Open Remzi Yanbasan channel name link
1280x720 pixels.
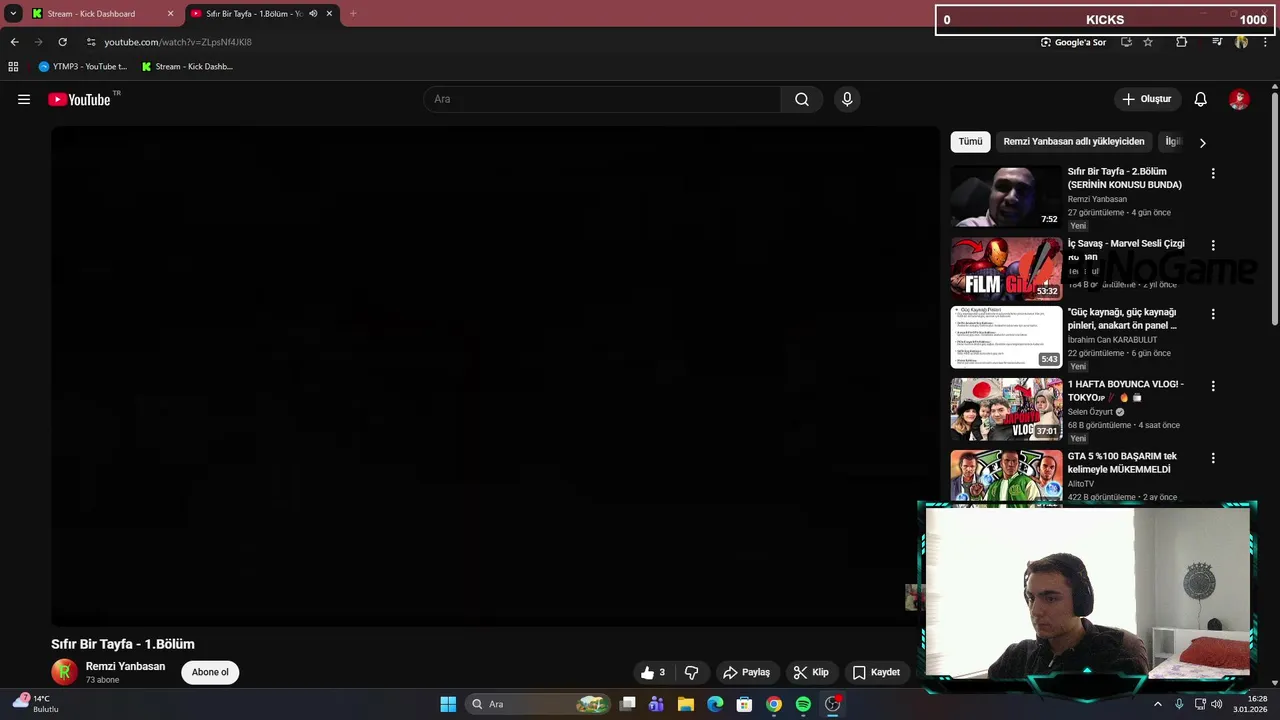tap(125, 666)
